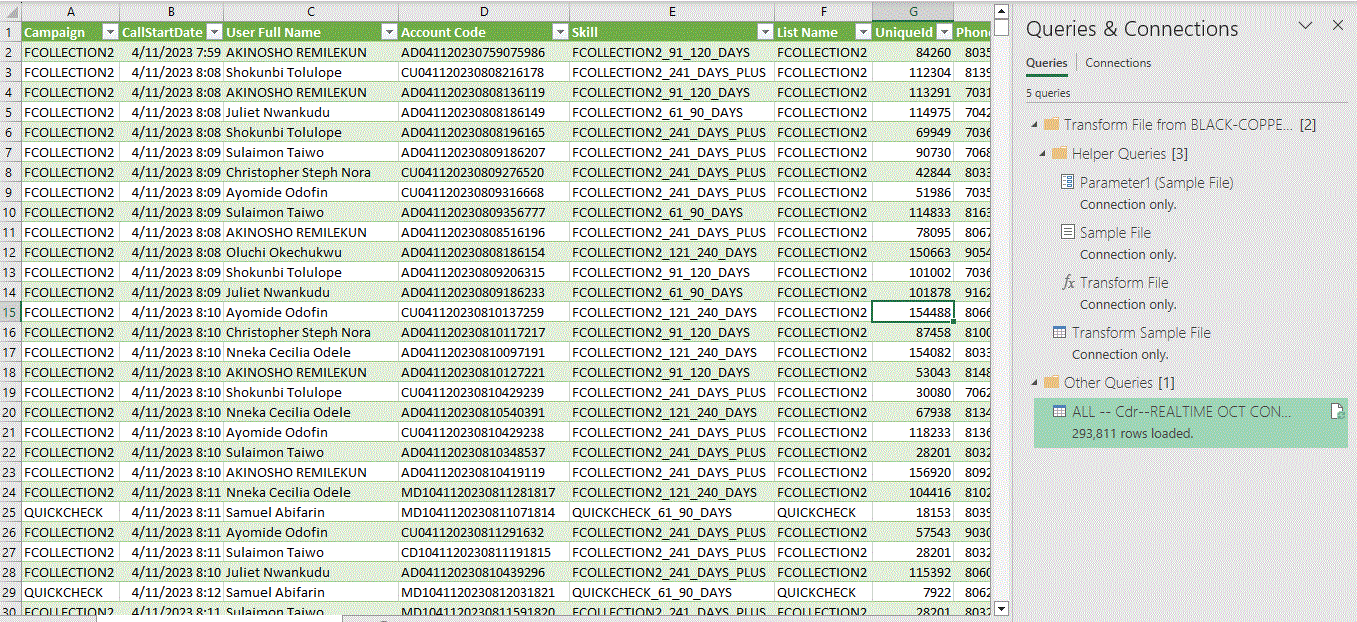Click the fx icon of Transform File
The image size is (1357, 622).
pos(1067,283)
